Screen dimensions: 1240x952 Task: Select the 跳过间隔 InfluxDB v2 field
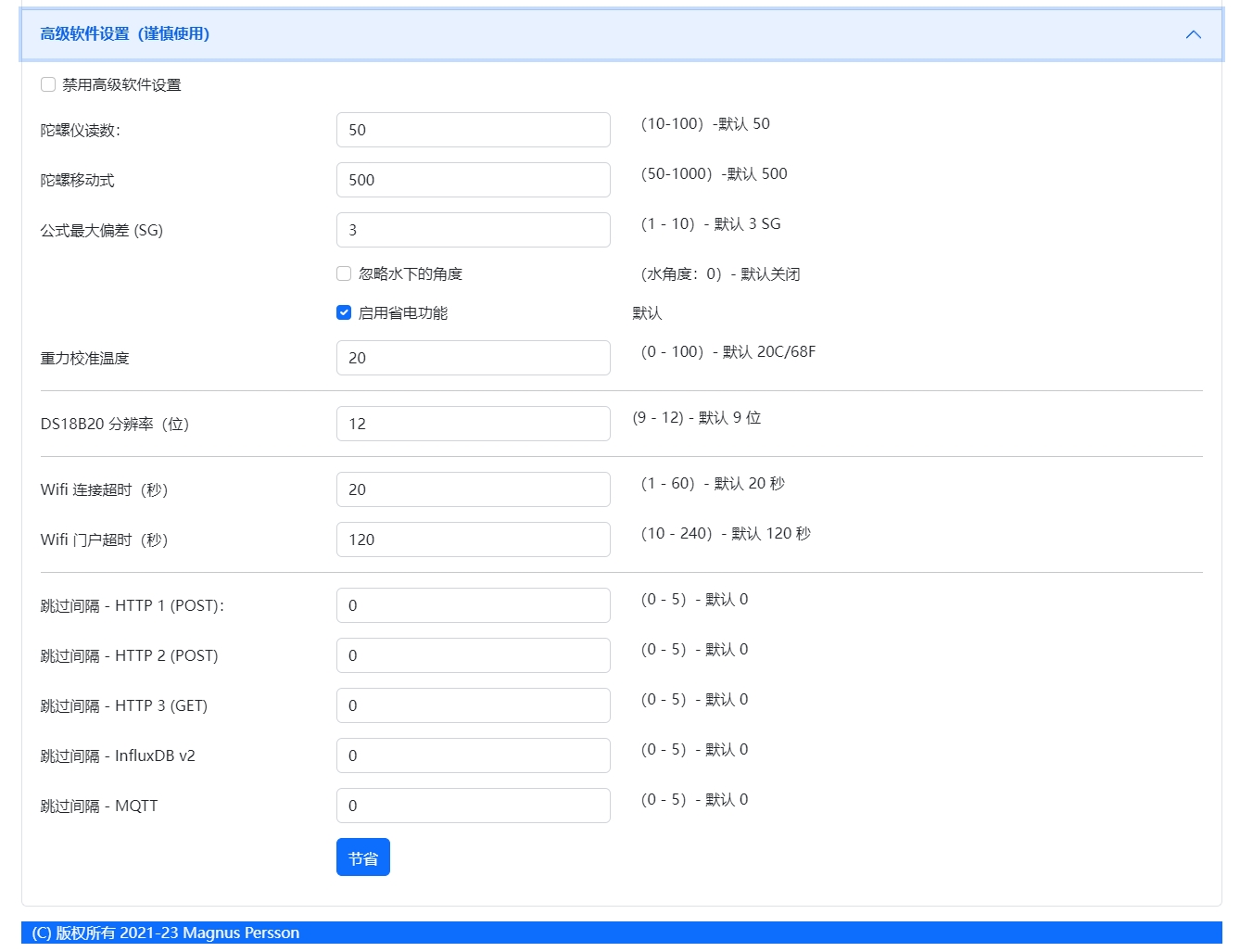[x=473, y=755]
